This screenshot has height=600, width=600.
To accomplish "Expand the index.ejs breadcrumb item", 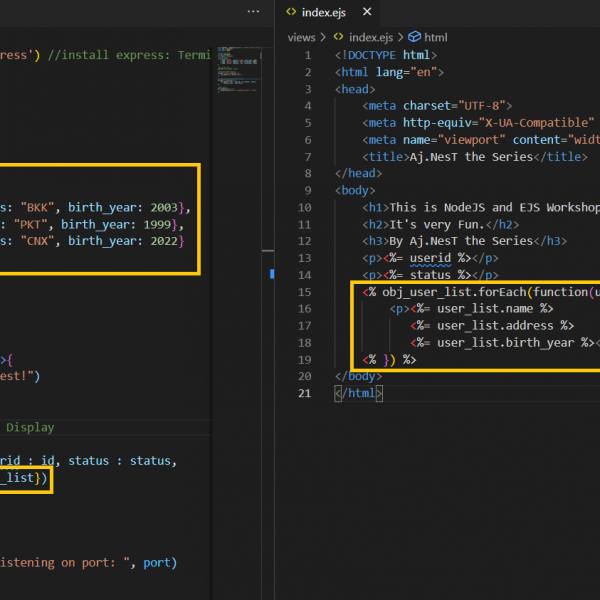I will pyautogui.click(x=371, y=37).
